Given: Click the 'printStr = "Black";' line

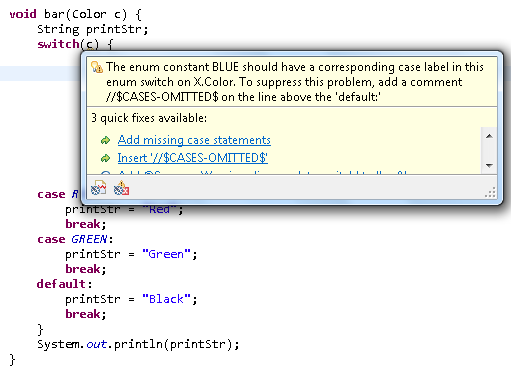Looking at the screenshot, I should (x=131, y=299).
